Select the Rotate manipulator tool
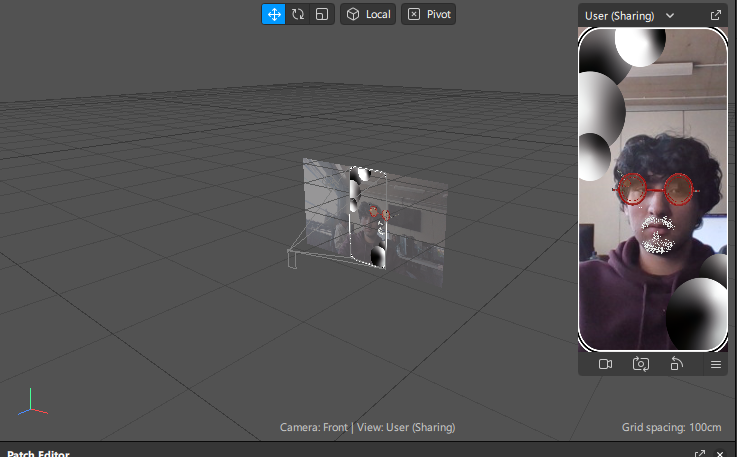Viewport: 737px width, 457px height. pos(298,14)
